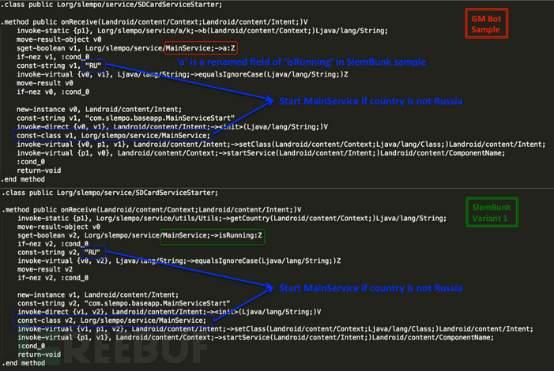Click 'invoke-virtual {p1, v0}' startService line
This screenshot has width=554, height=372.
pos(261,153)
